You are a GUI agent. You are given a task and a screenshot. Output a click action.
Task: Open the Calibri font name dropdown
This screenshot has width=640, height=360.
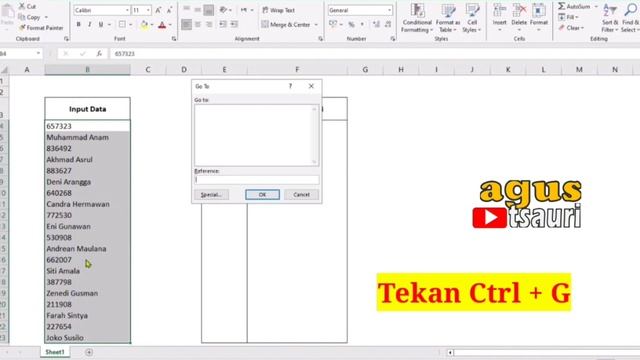tap(127, 10)
